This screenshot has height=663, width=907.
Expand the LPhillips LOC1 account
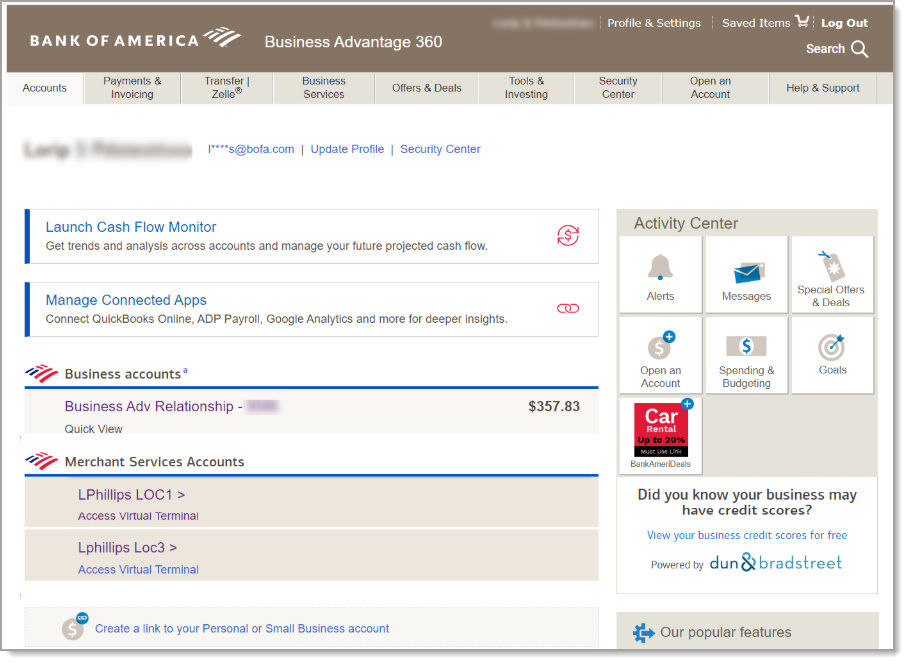[x=131, y=494]
